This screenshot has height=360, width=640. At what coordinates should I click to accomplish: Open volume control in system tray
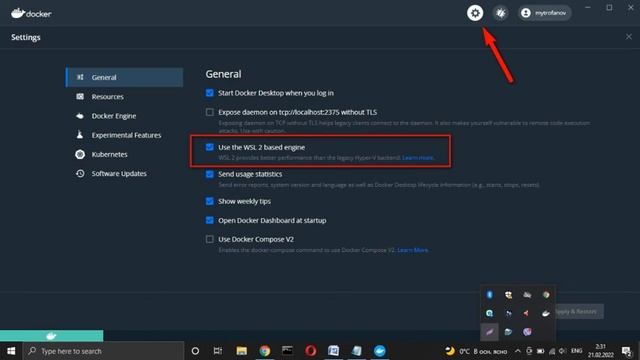coord(562,351)
